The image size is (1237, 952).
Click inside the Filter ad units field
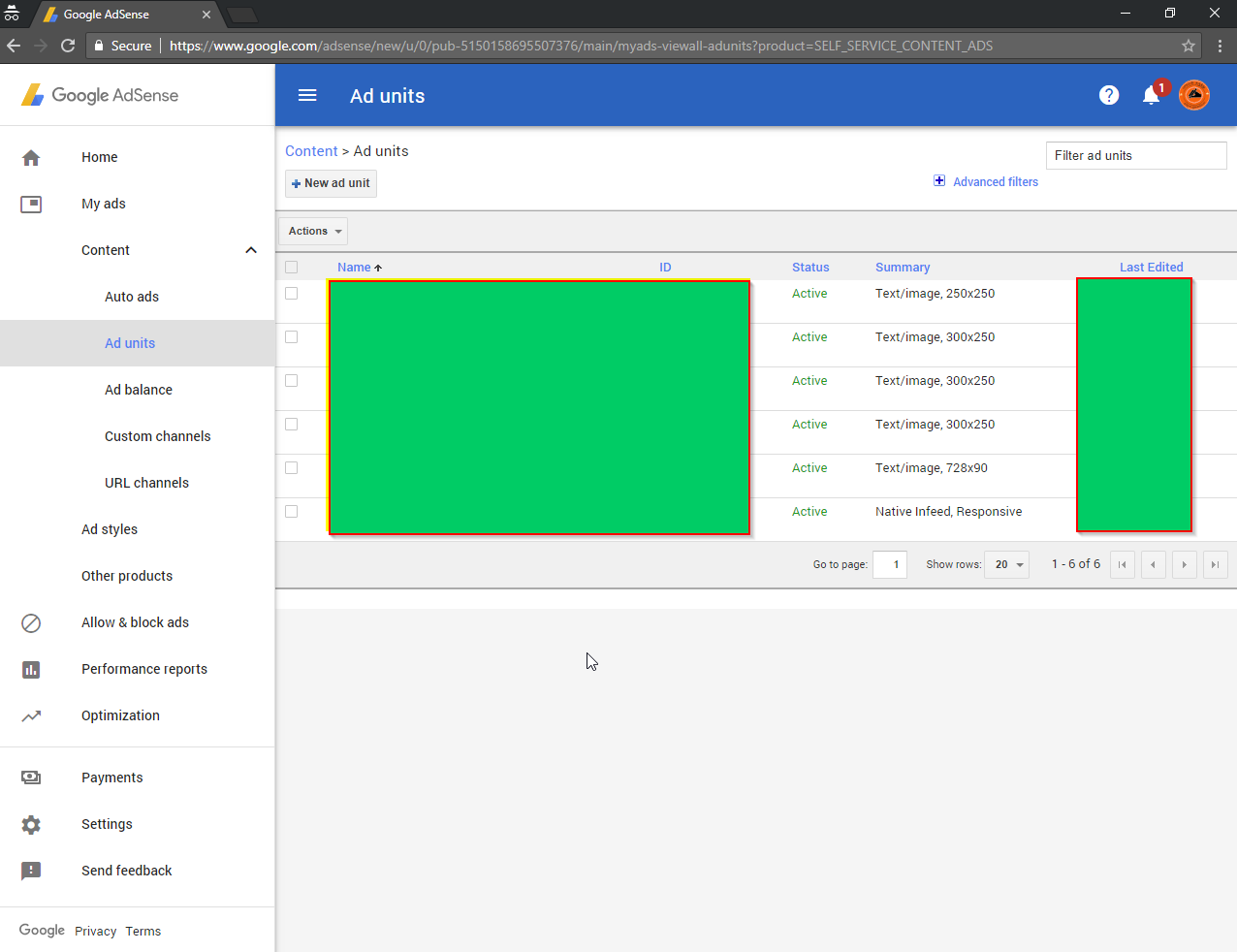pos(1136,155)
